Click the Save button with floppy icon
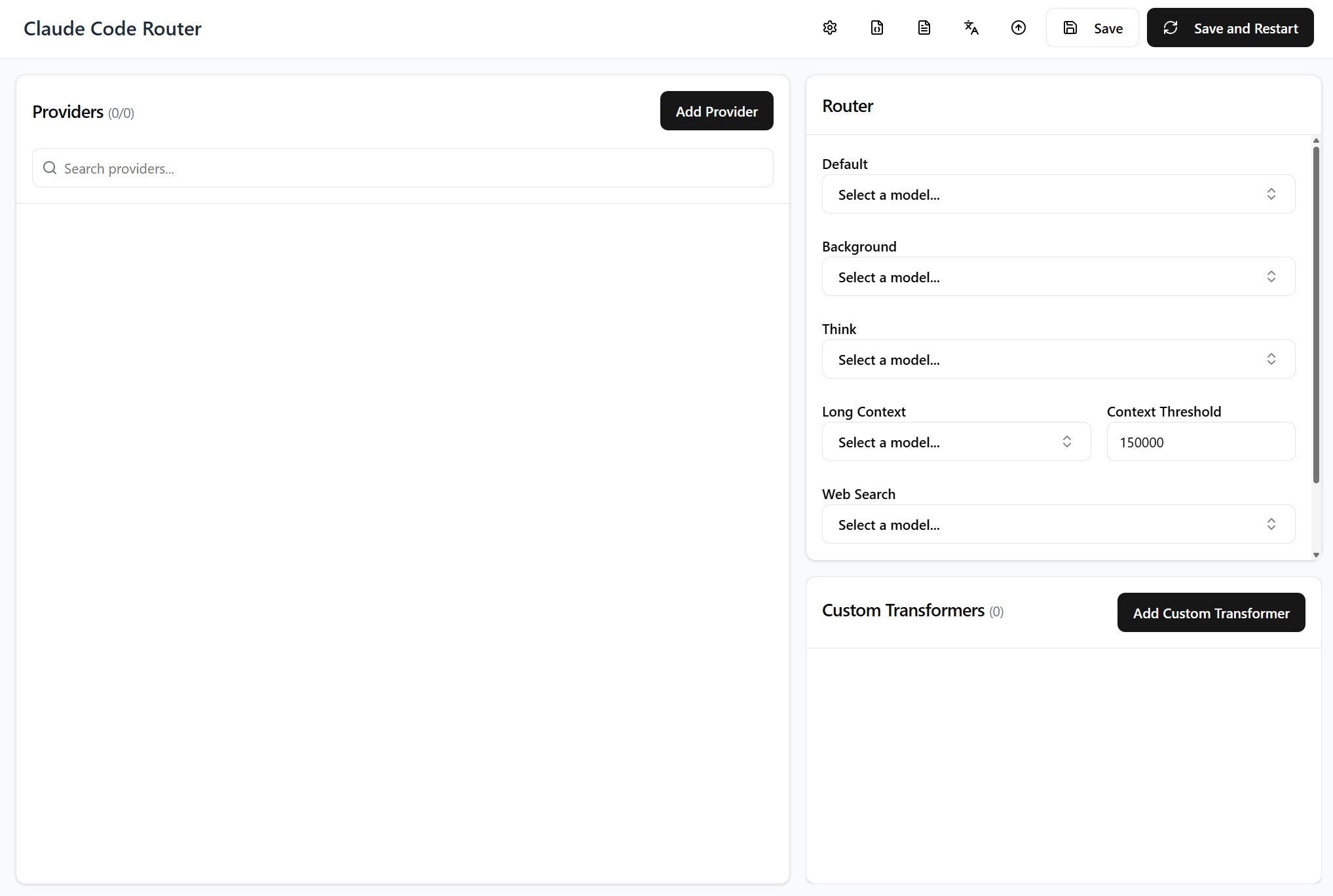The height and width of the screenshot is (896, 1333). click(1093, 28)
